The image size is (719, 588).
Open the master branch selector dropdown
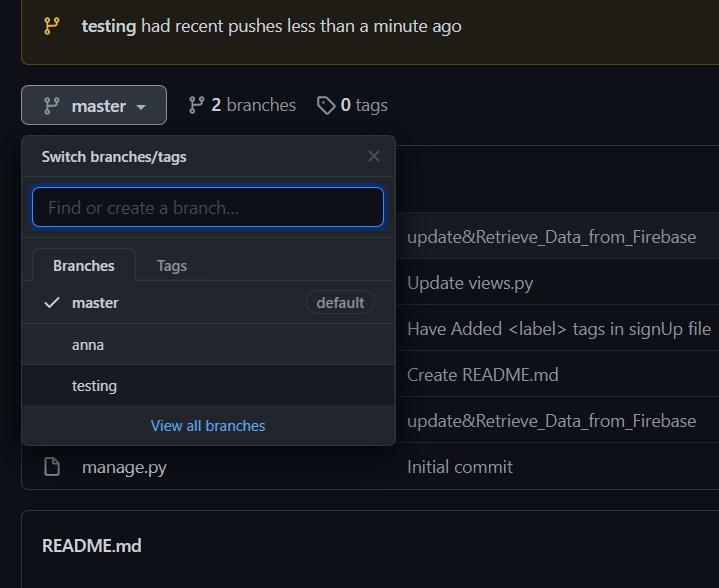[x=94, y=105]
